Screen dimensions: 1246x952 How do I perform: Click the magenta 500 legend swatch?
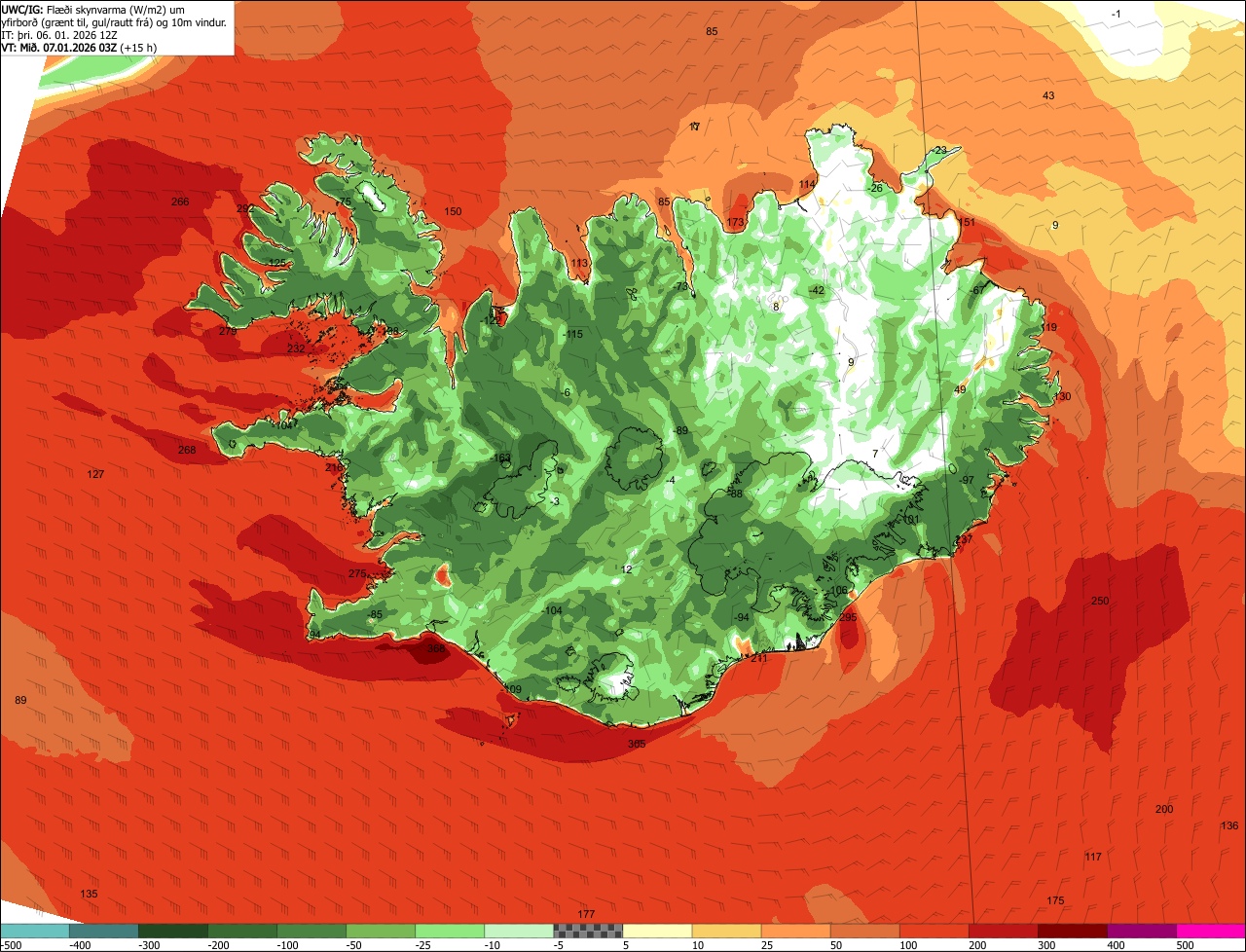coord(1210,932)
